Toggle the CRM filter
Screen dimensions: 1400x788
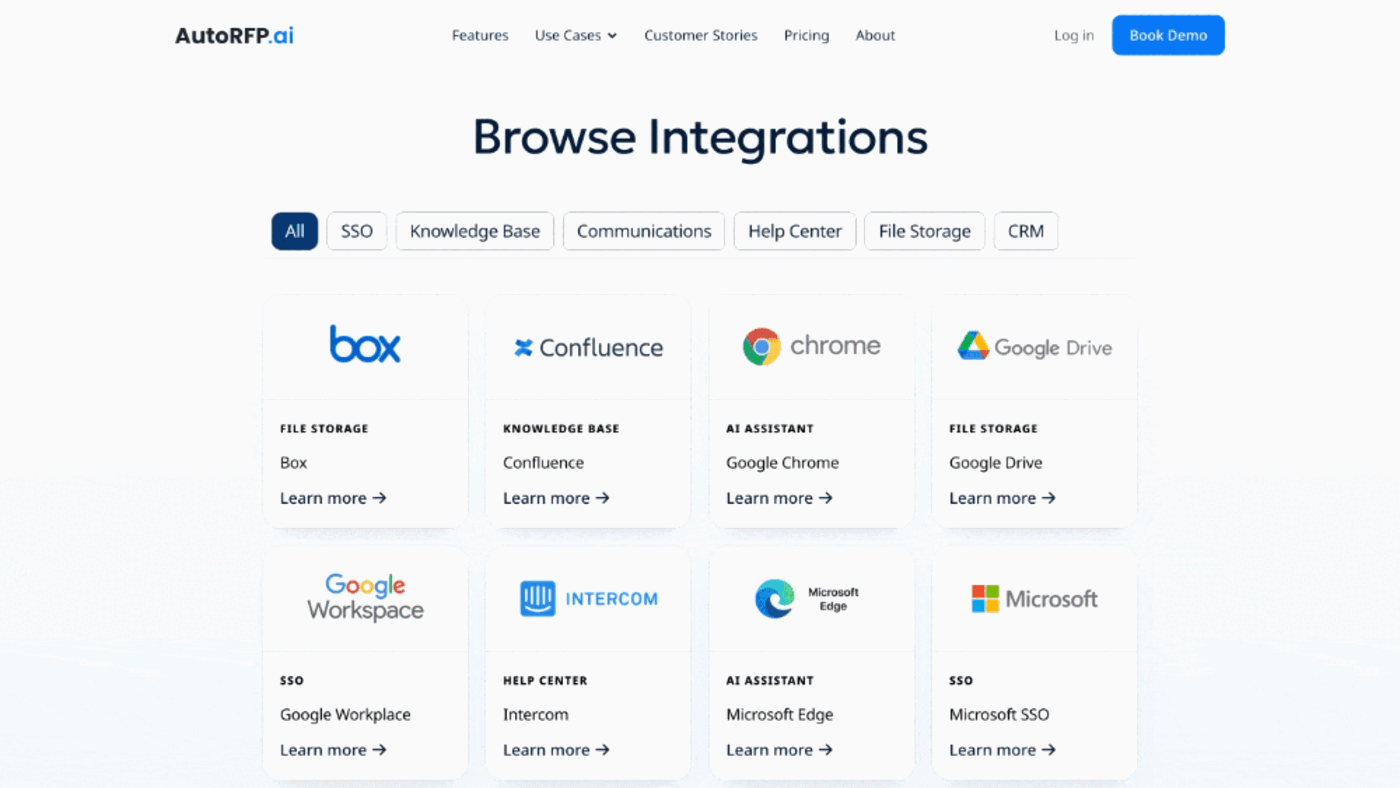(1025, 231)
